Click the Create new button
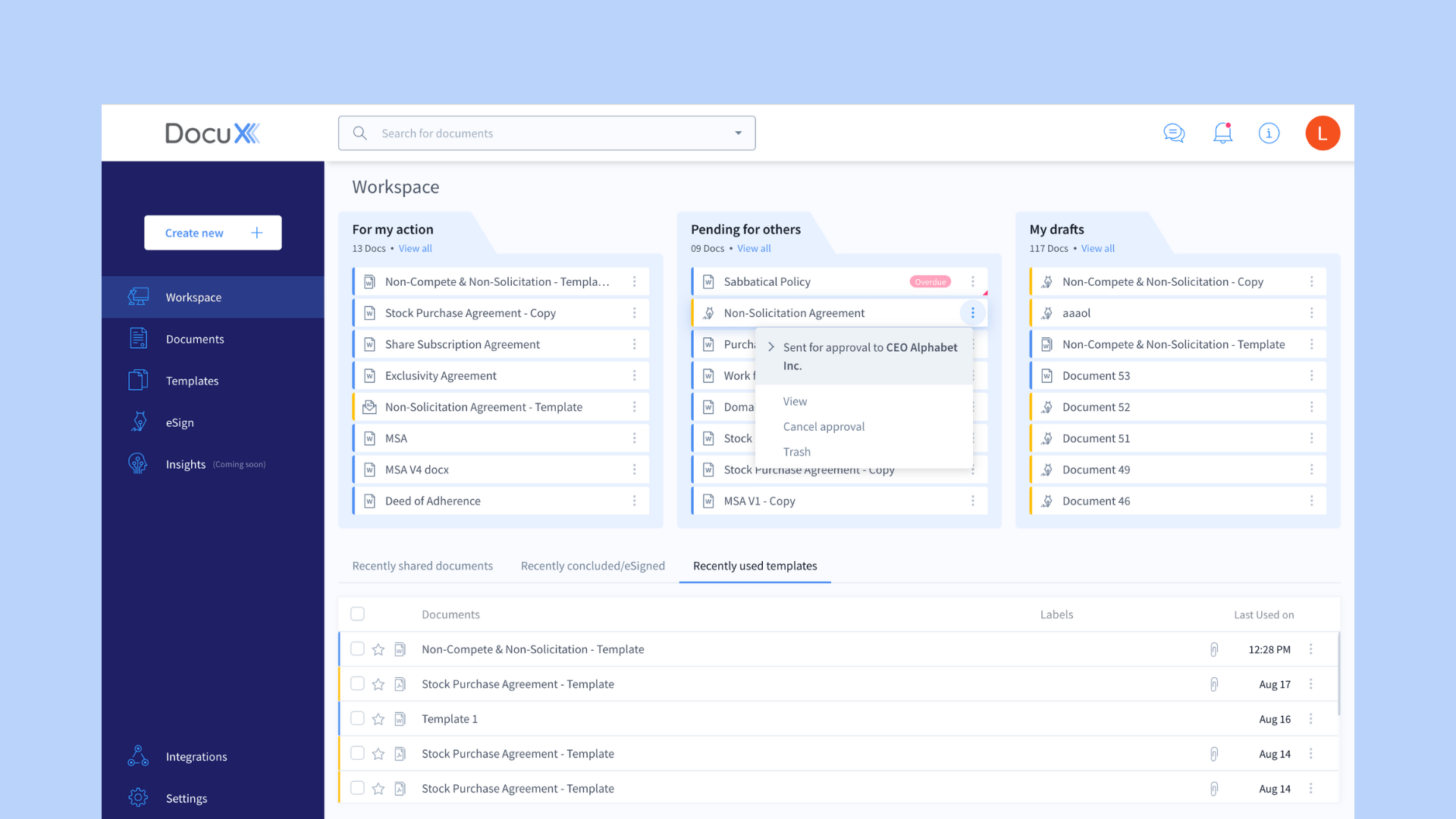 click(212, 233)
